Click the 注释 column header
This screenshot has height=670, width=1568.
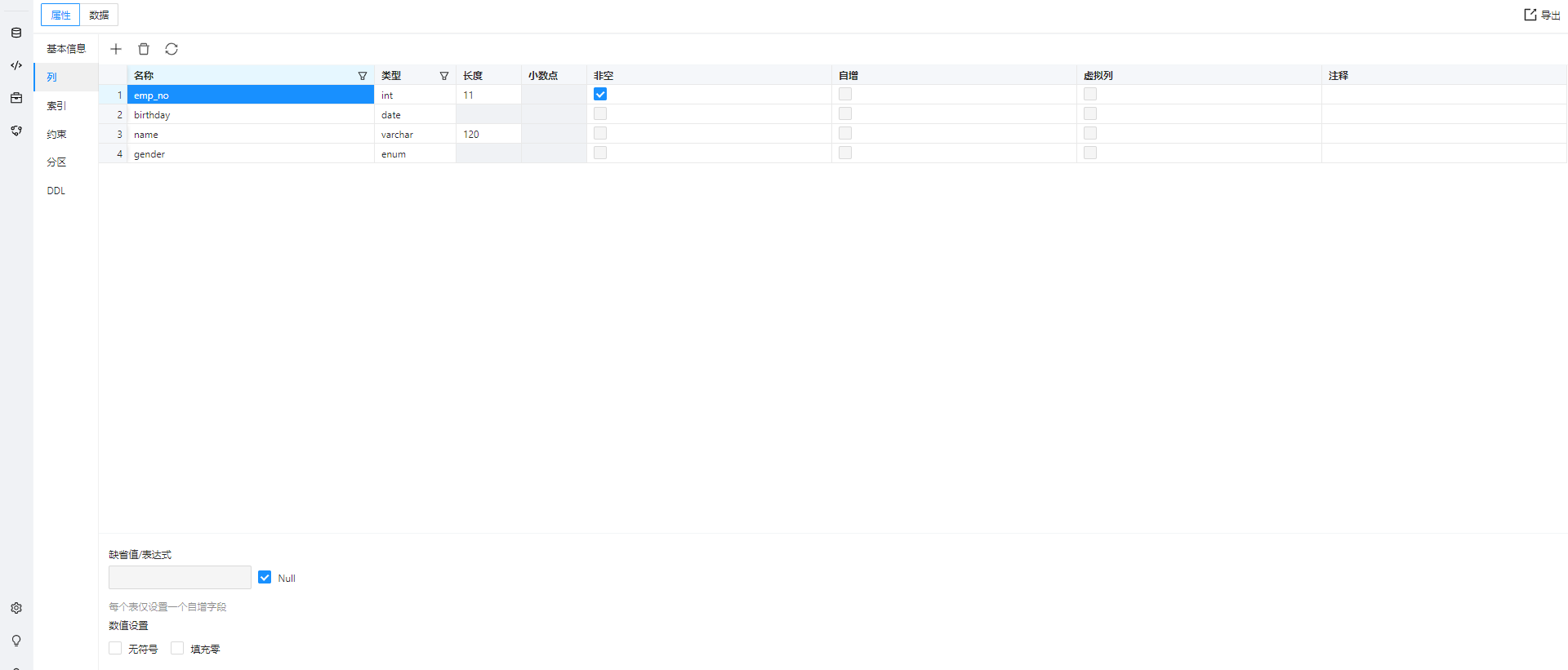[x=1444, y=75]
